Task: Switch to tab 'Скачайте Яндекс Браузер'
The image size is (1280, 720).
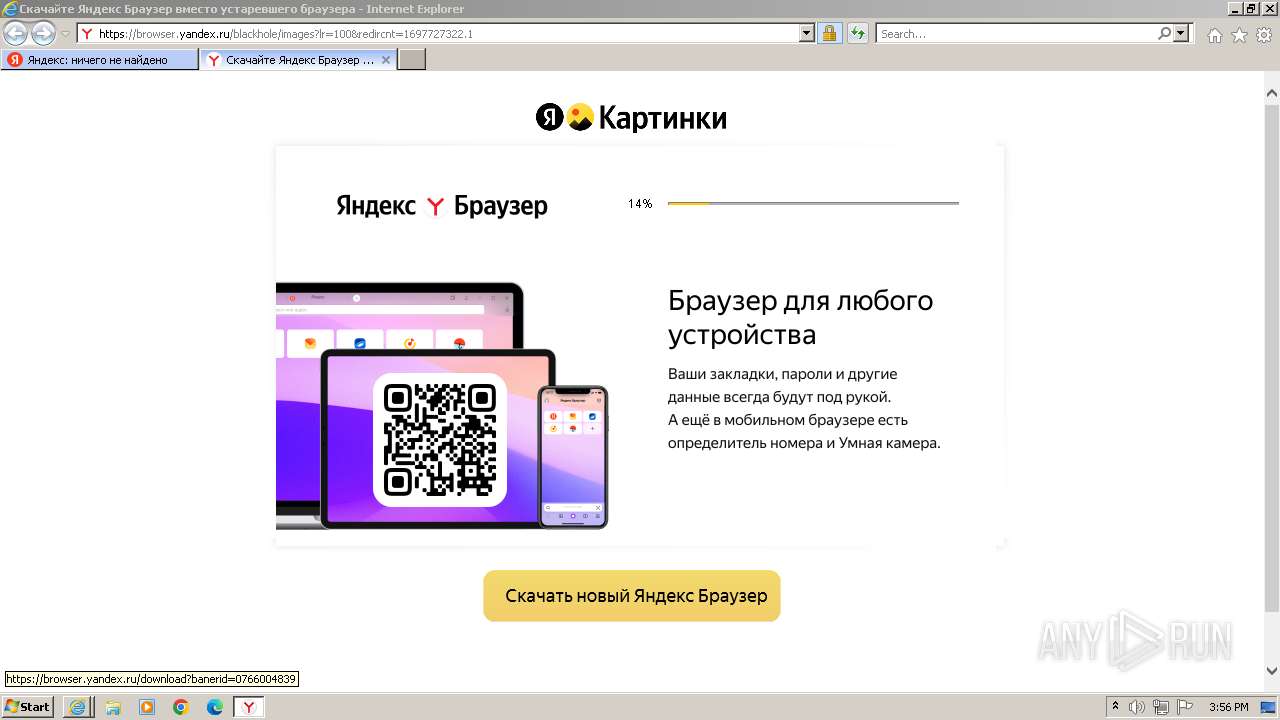Action: click(299, 60)
